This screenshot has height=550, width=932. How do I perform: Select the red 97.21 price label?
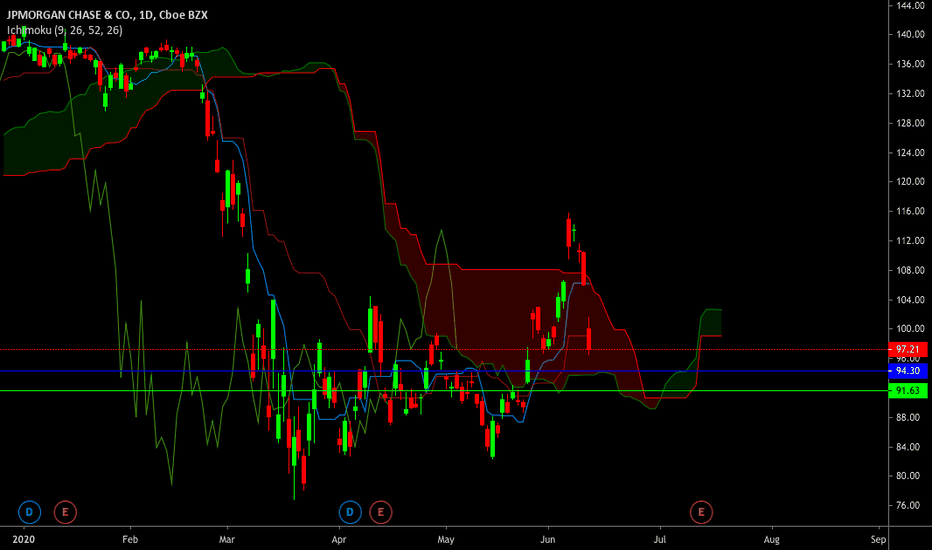908,349
